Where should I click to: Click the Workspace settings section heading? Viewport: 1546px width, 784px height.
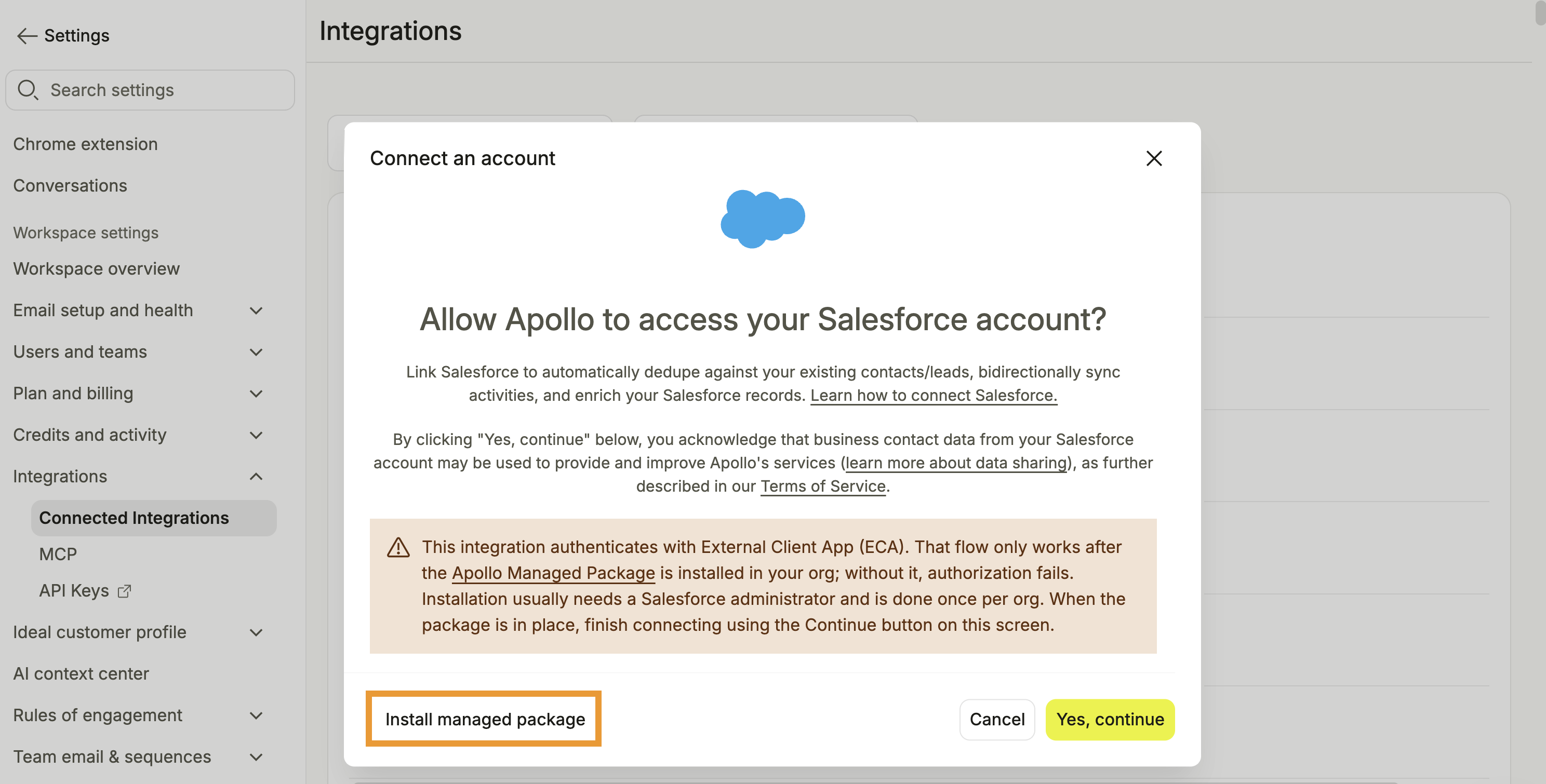click(x=86, y=233)
